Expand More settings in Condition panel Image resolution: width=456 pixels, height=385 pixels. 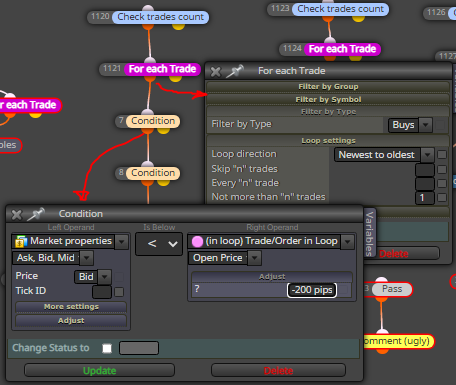pos(71,307)
